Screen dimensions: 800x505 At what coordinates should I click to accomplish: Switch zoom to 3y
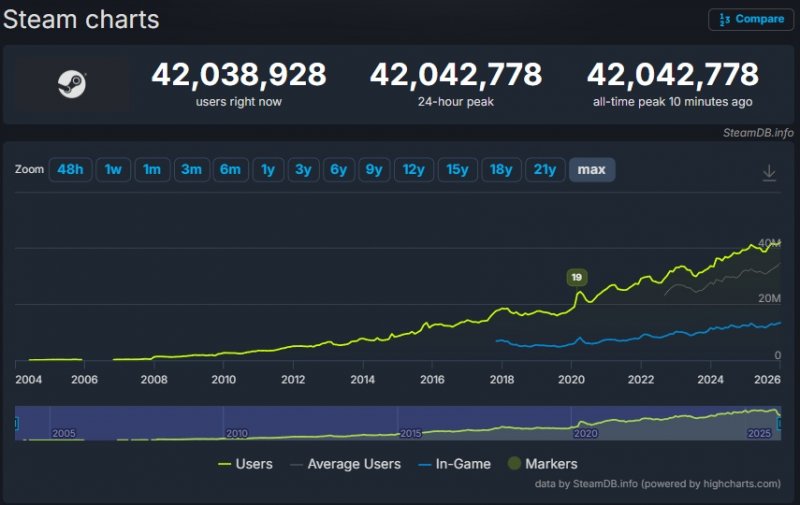303,169
